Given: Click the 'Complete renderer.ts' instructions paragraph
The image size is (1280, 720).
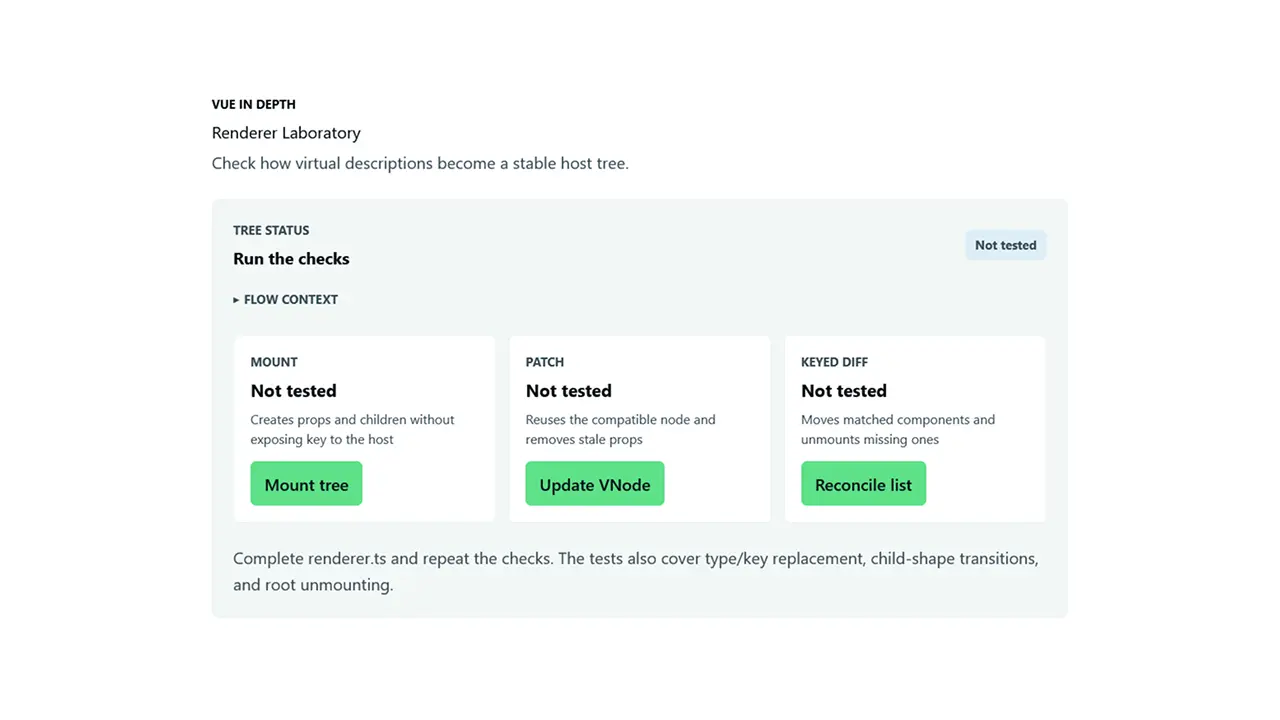Looking at the screenshot, I should [636, 571].
